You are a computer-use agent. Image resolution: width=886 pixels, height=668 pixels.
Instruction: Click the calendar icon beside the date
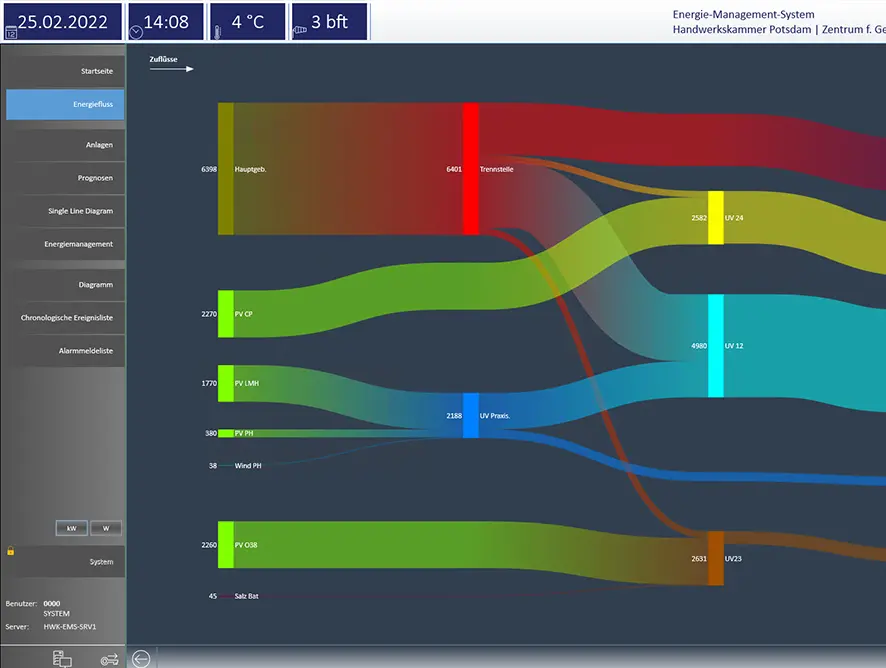(11, 34)
